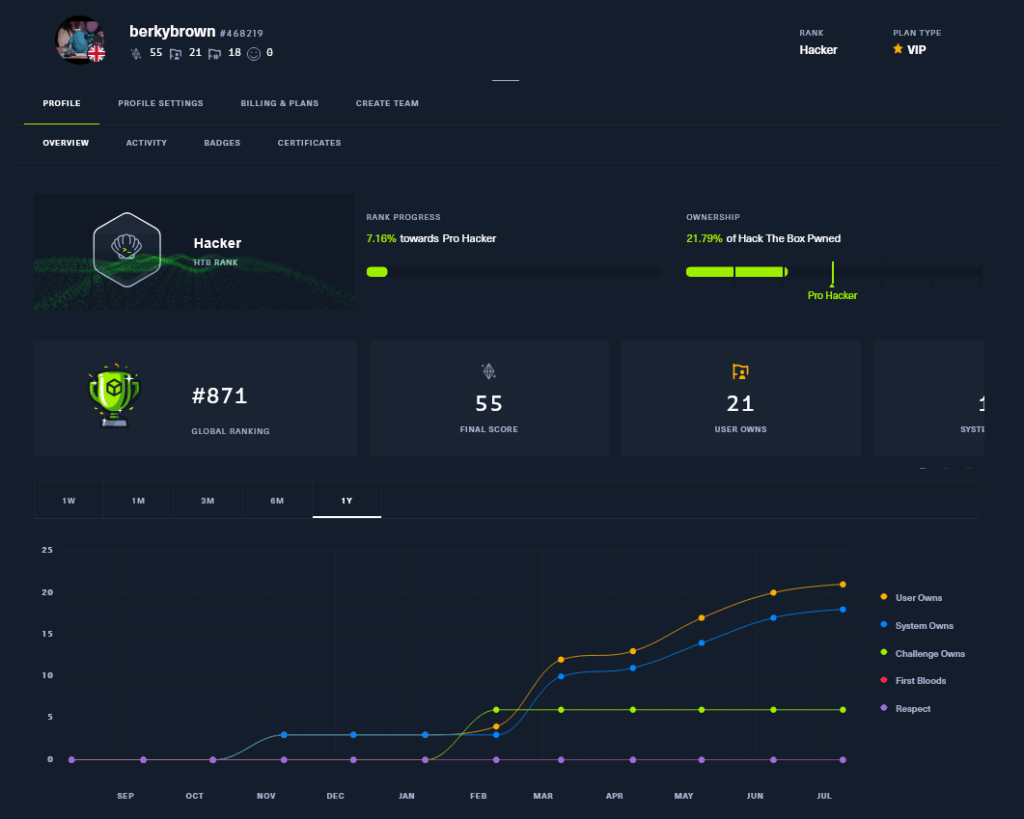The height and width of the screenshot is (819, 1024).
Task: Click the 21.79% ownership value
Action: pyautogui.click(x=704, y=238)
